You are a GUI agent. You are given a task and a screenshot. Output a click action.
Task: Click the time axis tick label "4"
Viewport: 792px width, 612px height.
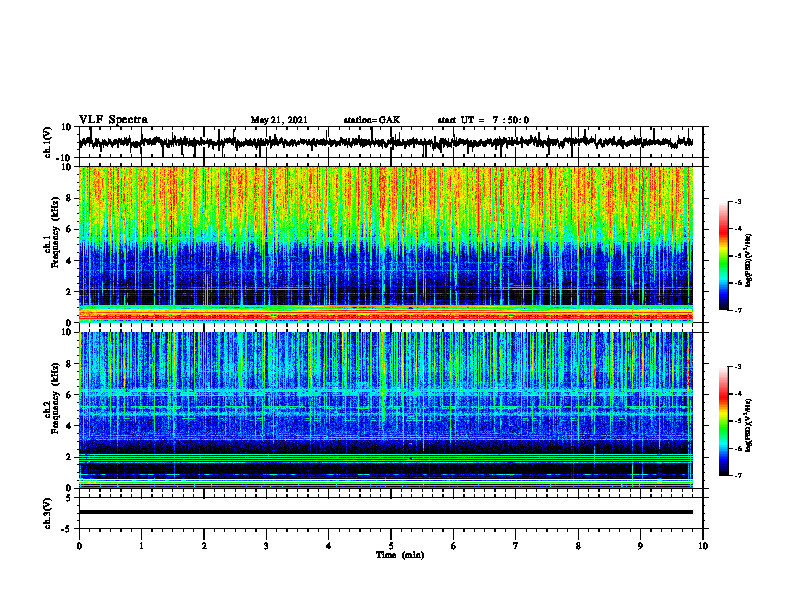tap(329, 546)
